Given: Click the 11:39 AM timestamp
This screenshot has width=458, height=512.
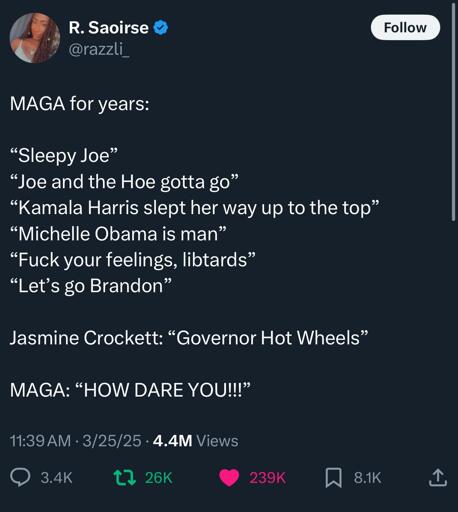Looking at the screenshot, I should [40, 441].
